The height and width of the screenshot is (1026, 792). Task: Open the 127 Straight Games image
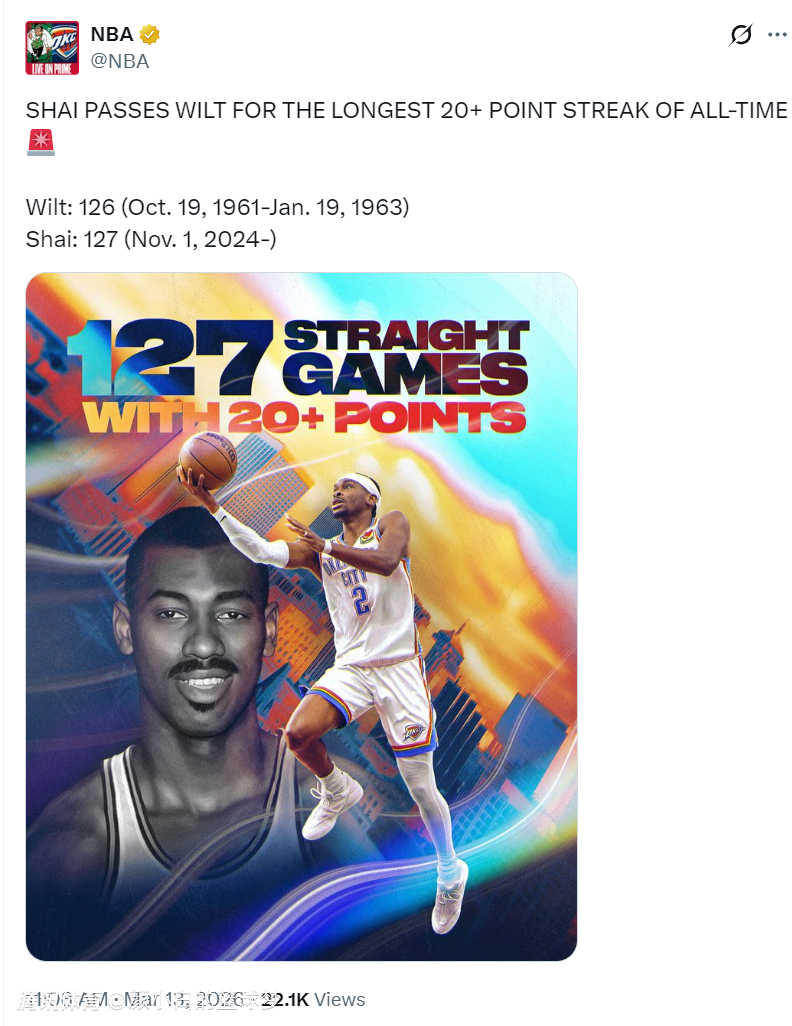(x=301, y=616)
